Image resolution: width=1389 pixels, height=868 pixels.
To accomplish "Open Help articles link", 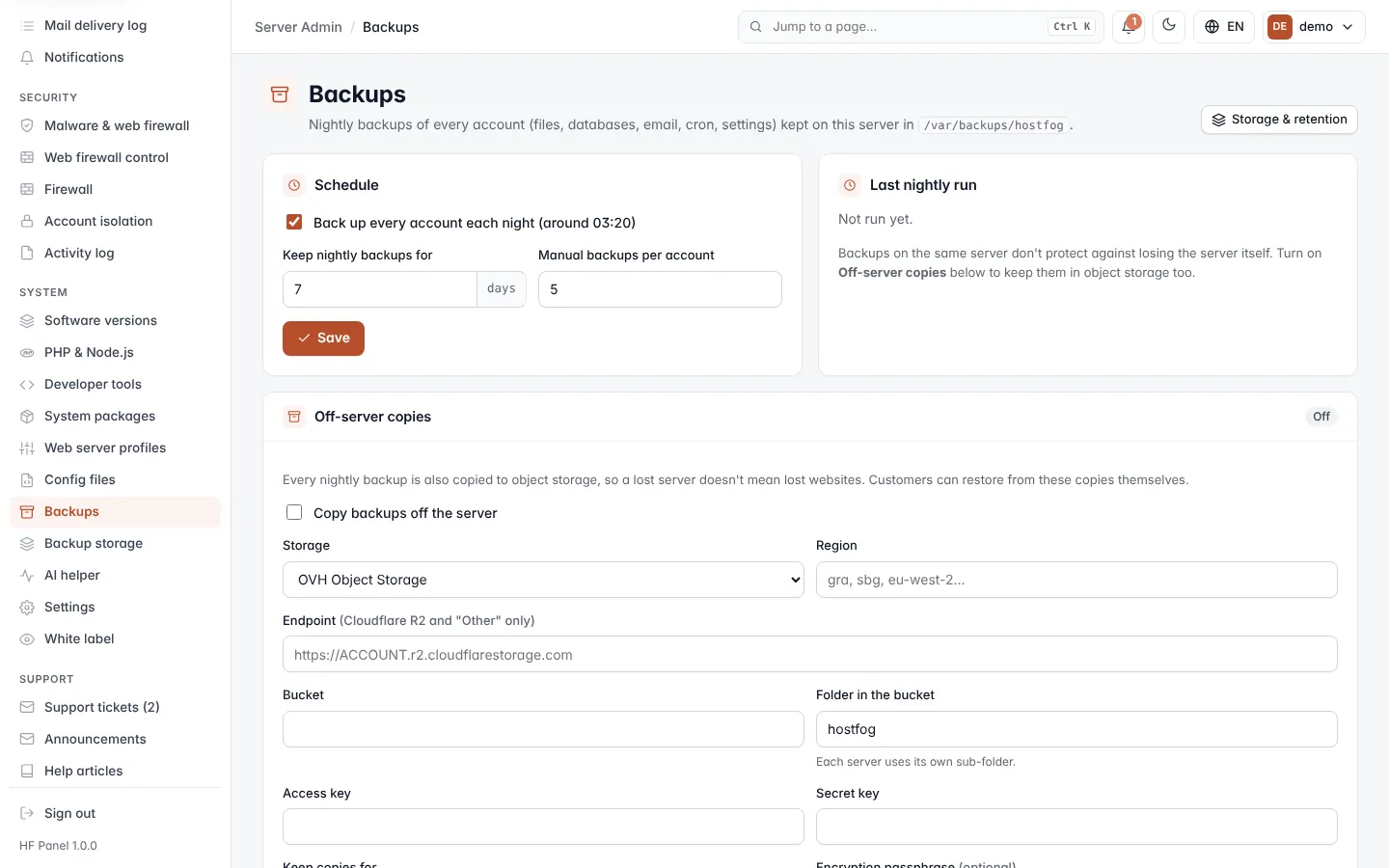I will (115, 771).
